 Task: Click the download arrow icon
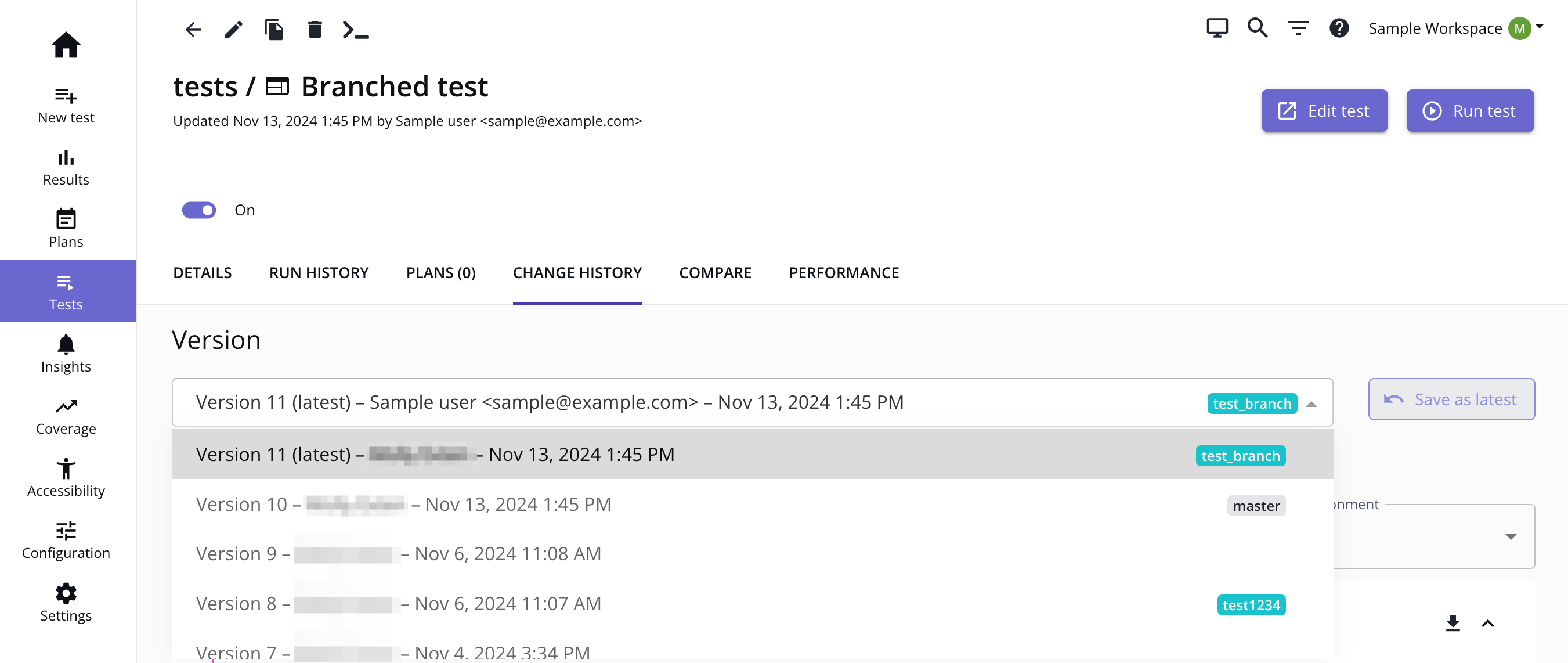(1453, 622)
